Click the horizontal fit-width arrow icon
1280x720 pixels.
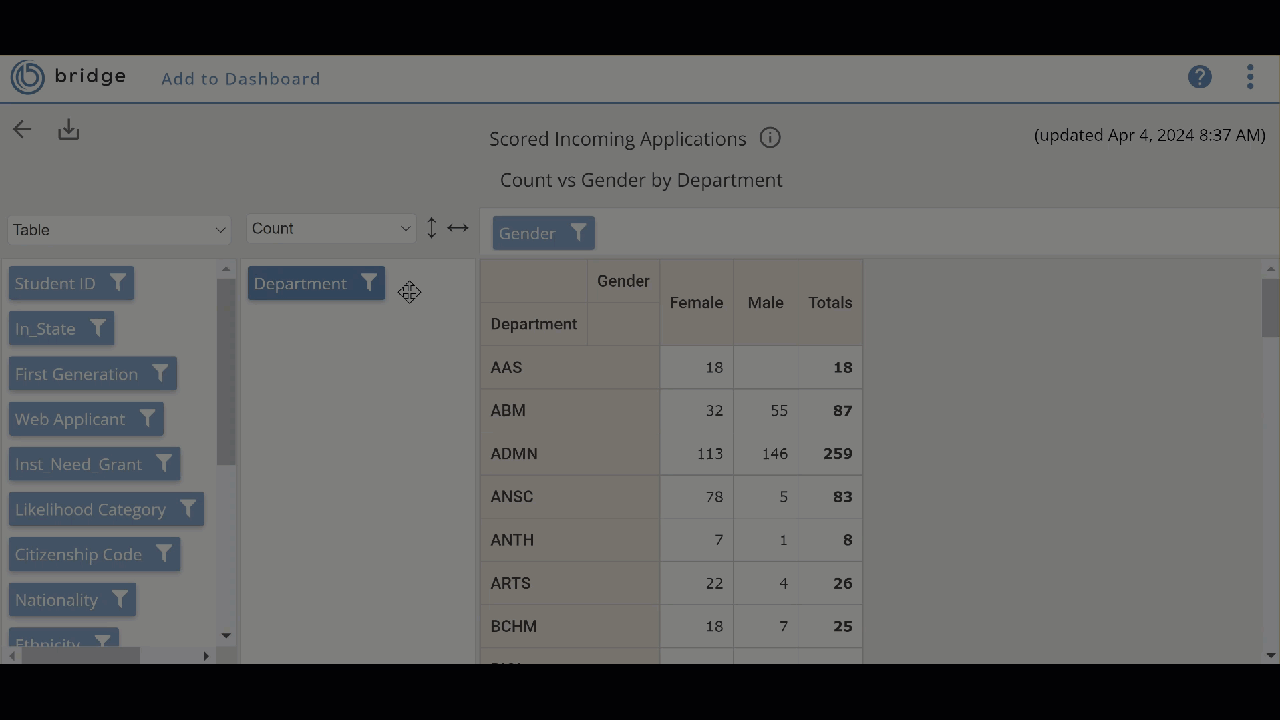tap(458, 228)
